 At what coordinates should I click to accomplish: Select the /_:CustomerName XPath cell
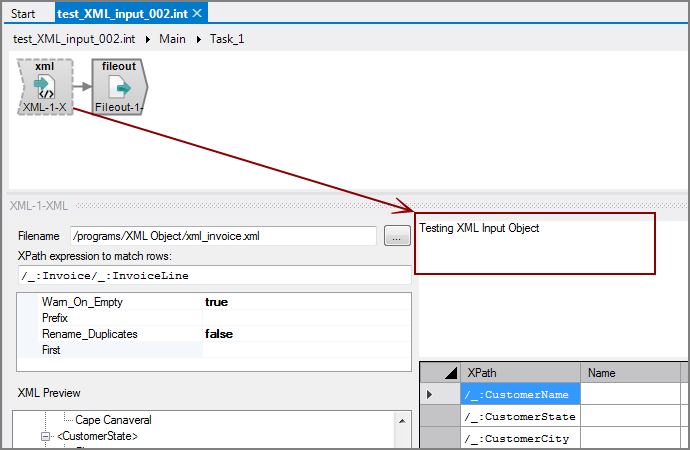[x=520, y=395]
